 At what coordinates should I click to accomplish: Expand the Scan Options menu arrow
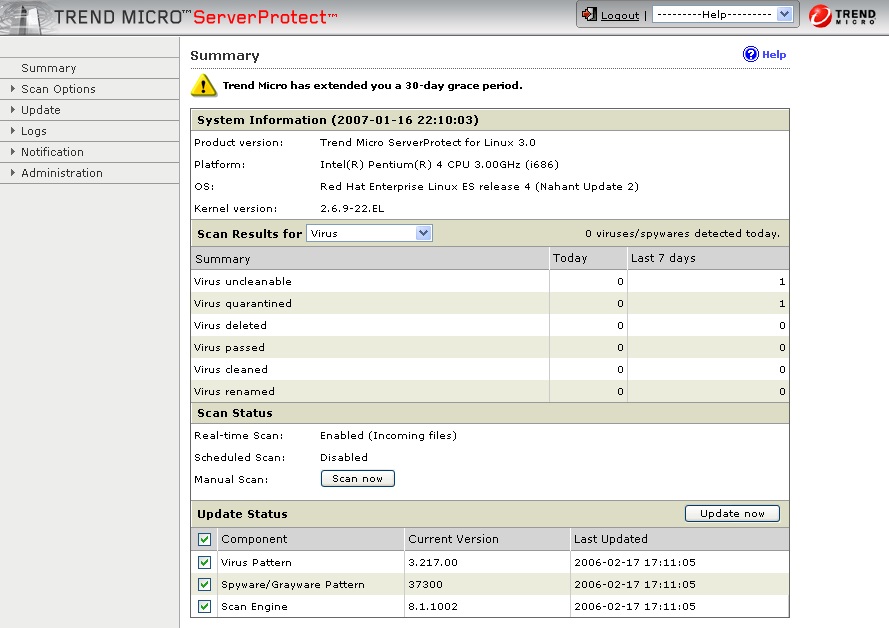(13, 89)
